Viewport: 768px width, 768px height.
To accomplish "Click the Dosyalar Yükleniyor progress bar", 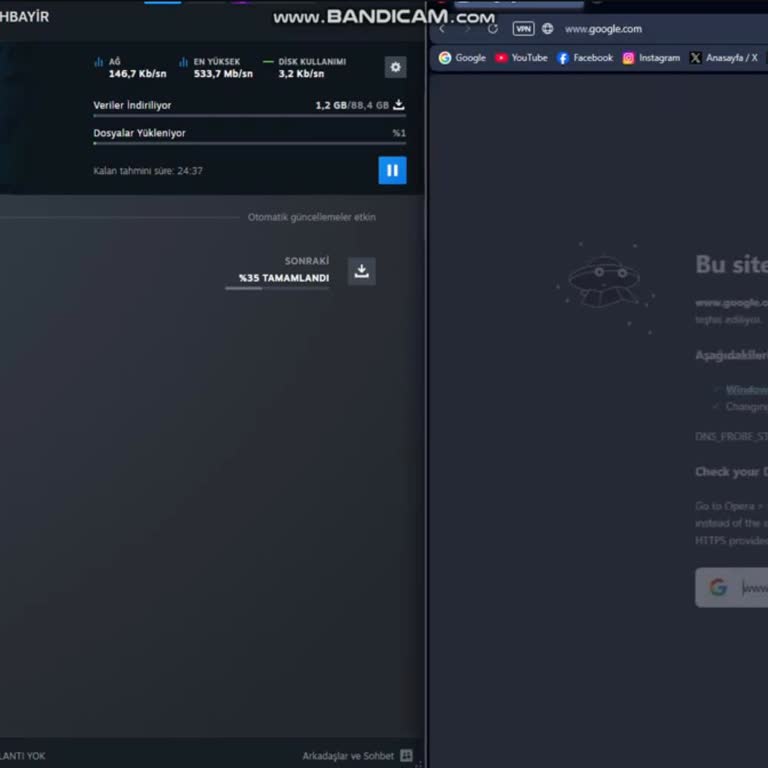I will [x=249, y=144].
